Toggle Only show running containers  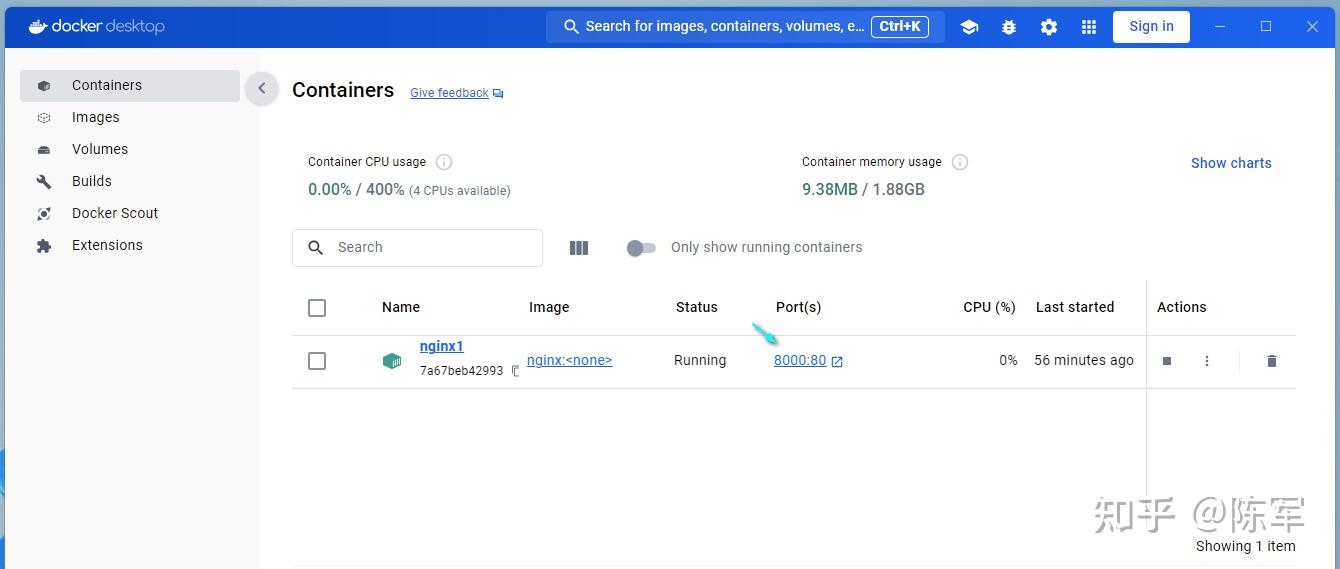pyautogui.click(x=641, y=248)
